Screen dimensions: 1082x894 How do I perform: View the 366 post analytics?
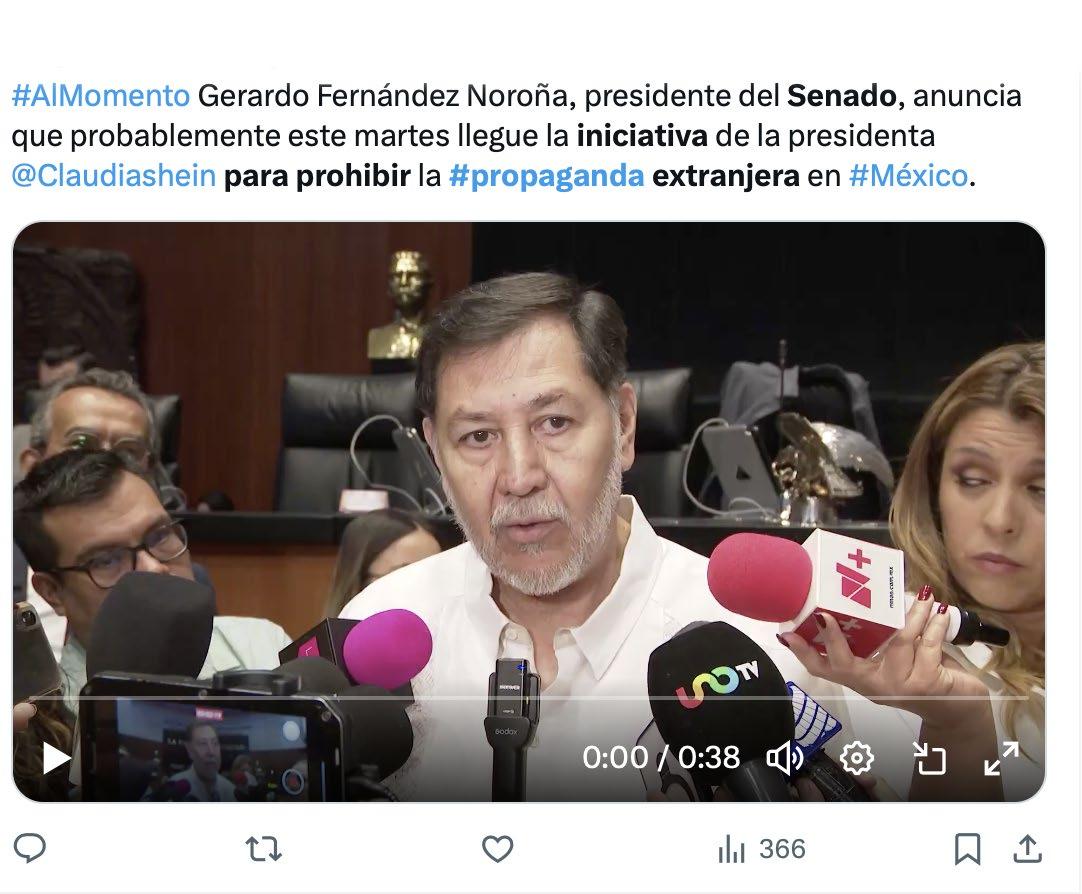pyautogui.click(x=762, y=848)
